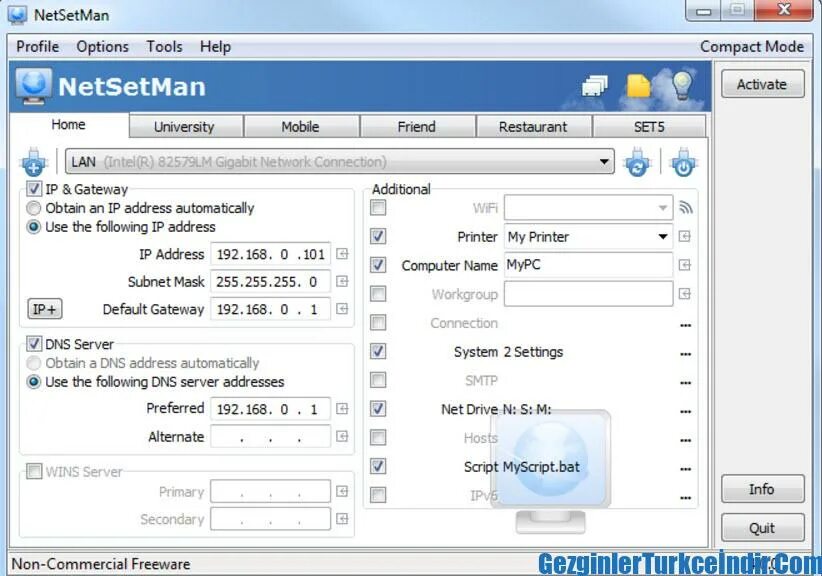Switch to the Friend tab
The width and height of the screenshot is (822, 576).
[417, 127]
